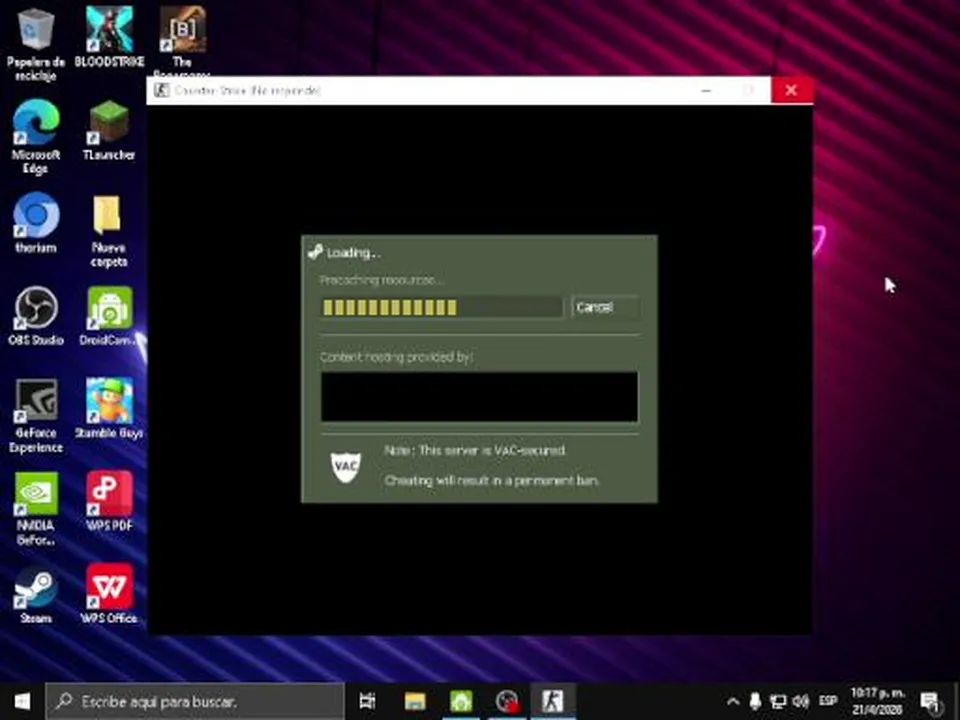Click 'Content hosting provided by:' label

(x=396, y=357)
